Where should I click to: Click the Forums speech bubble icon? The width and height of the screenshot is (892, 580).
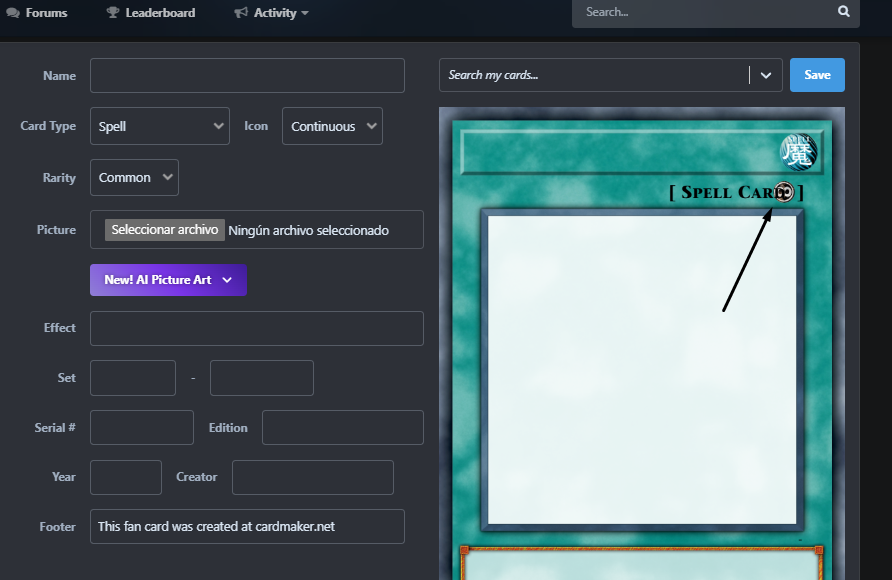click(13, 13)
